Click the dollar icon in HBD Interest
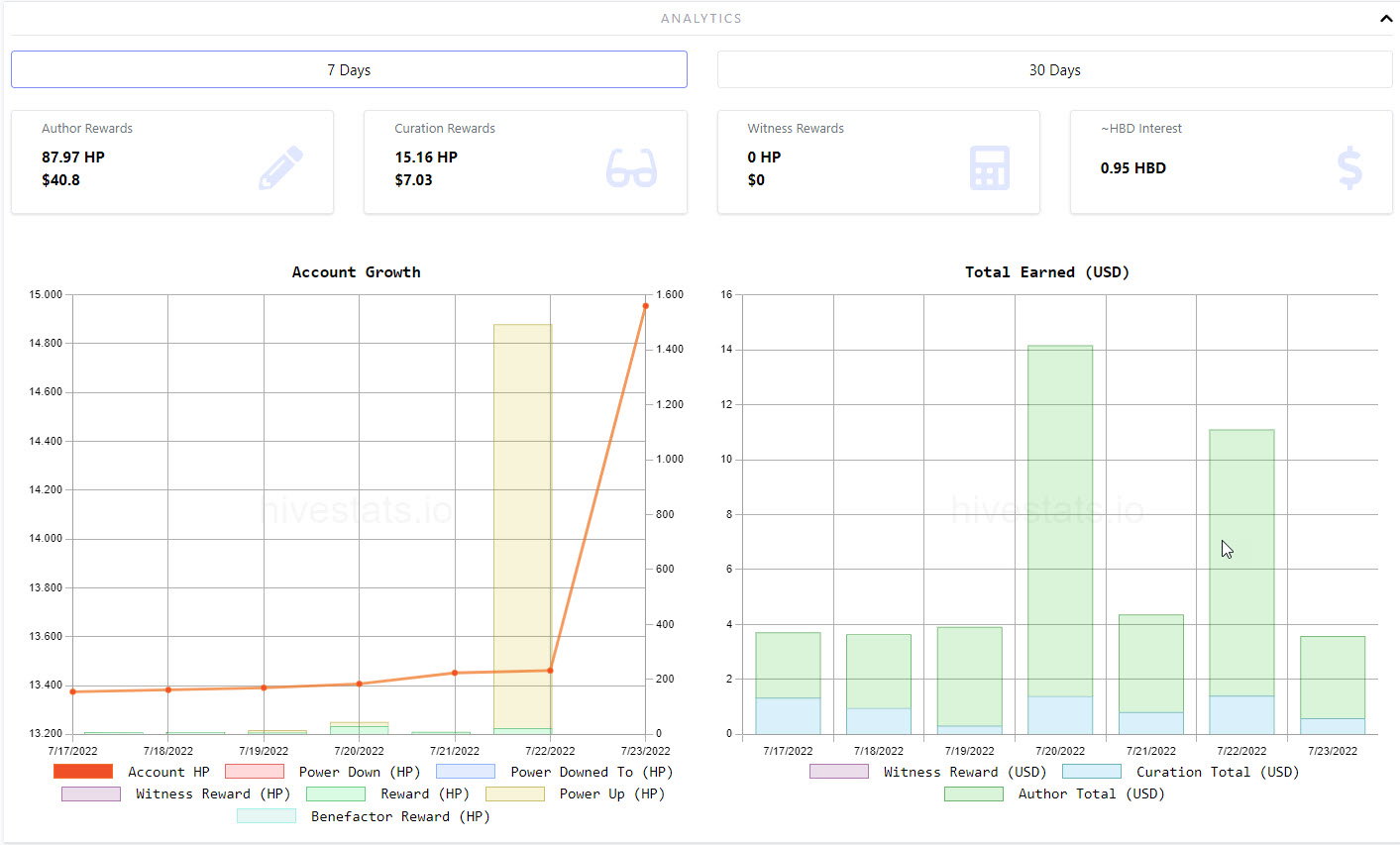The width and height of the screenshot is (1400, 845). tap(1349, 168)
